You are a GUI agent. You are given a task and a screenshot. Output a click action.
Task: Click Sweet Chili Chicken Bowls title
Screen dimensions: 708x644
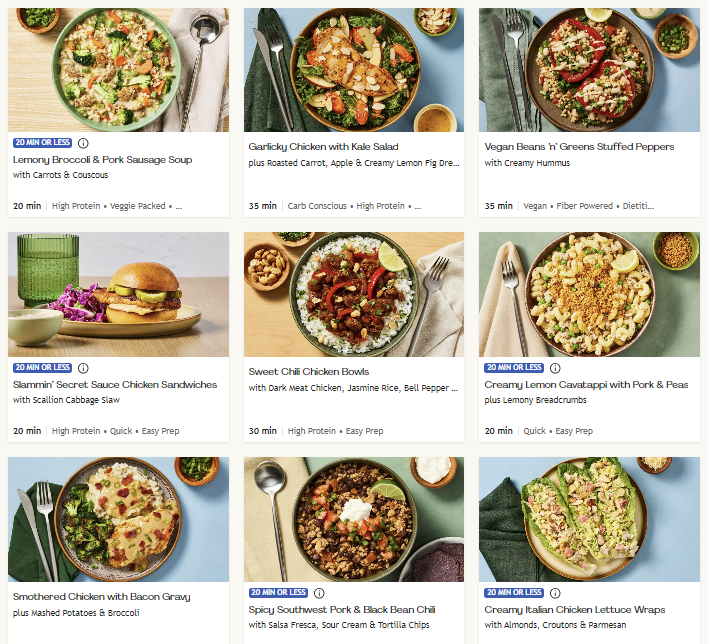click(x=308, y=372)
